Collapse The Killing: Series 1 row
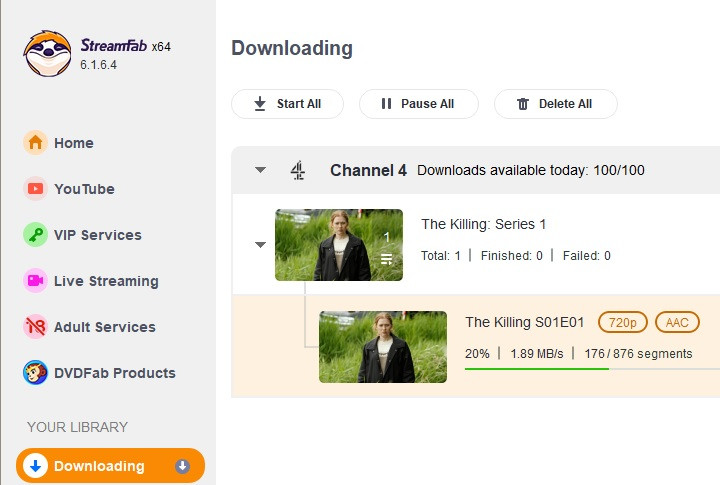Screen dimensions: 720x485 [261, 245]
